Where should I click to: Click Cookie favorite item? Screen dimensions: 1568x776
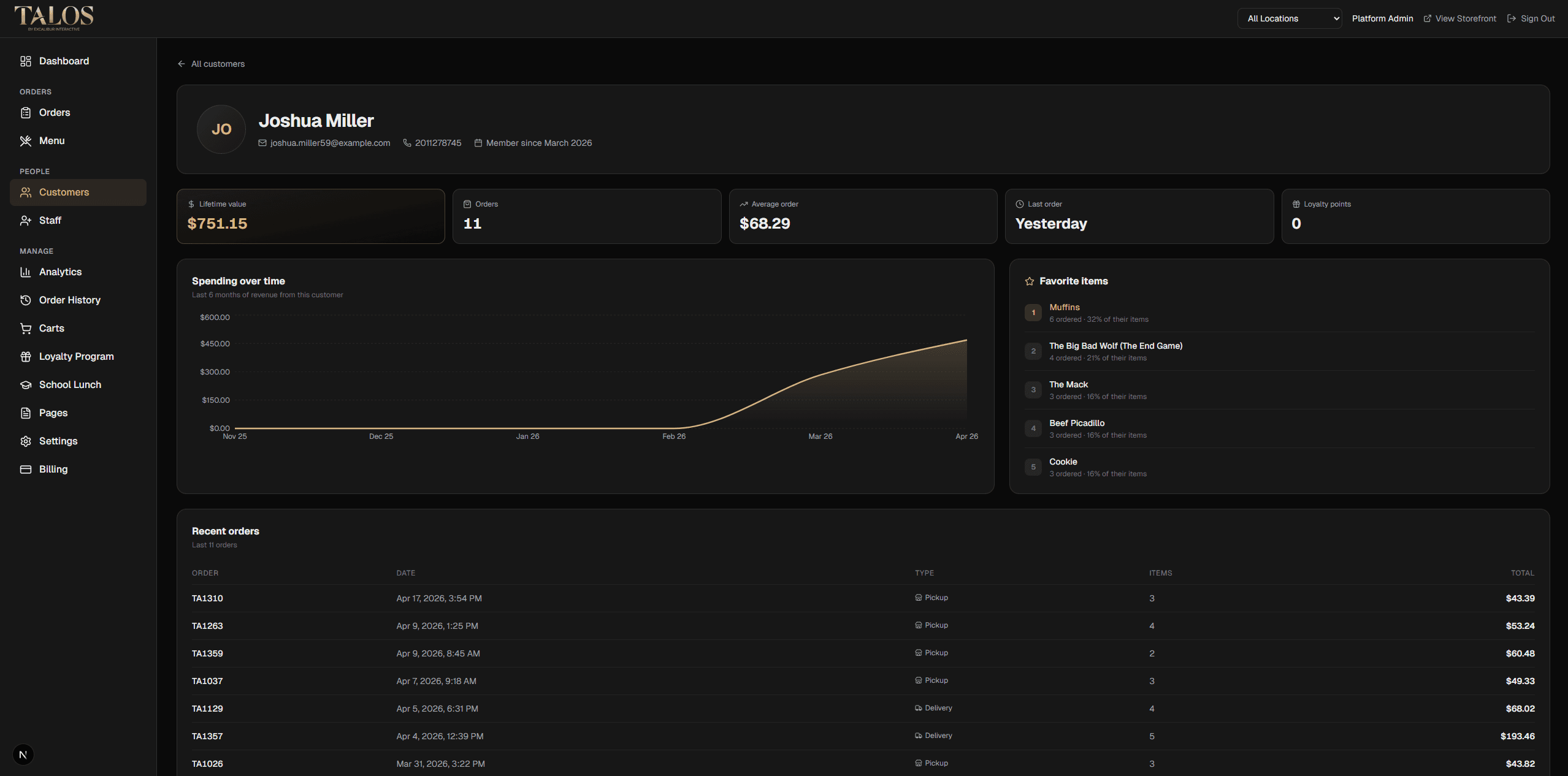tap(1063, 462)
